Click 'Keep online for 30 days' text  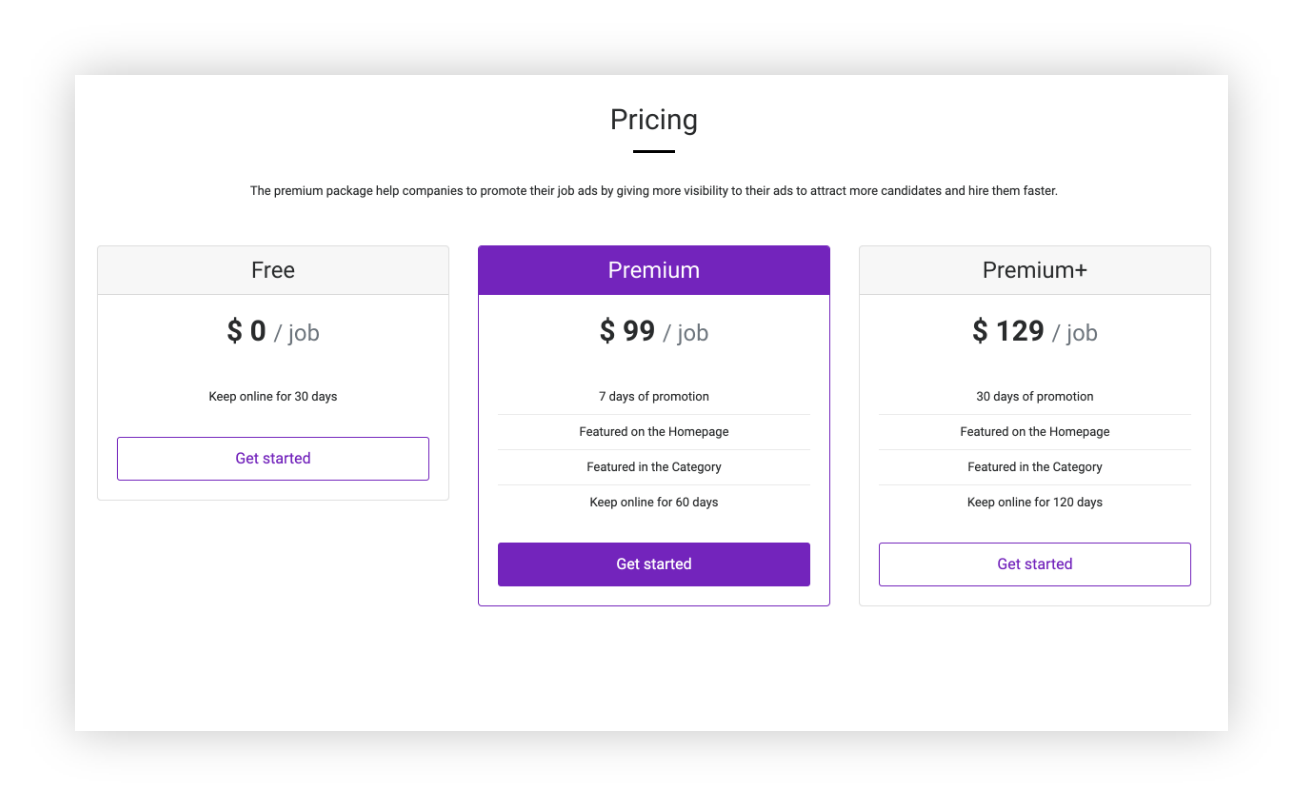click(x=273, y=396)
